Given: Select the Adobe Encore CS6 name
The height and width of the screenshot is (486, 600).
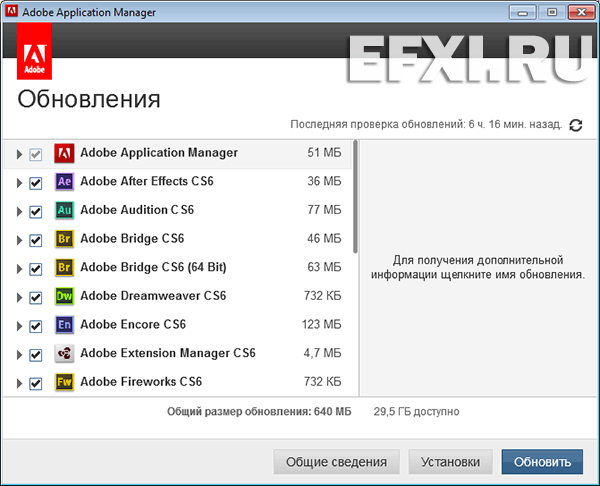Looking at the screenshot, I should (133, 325).
